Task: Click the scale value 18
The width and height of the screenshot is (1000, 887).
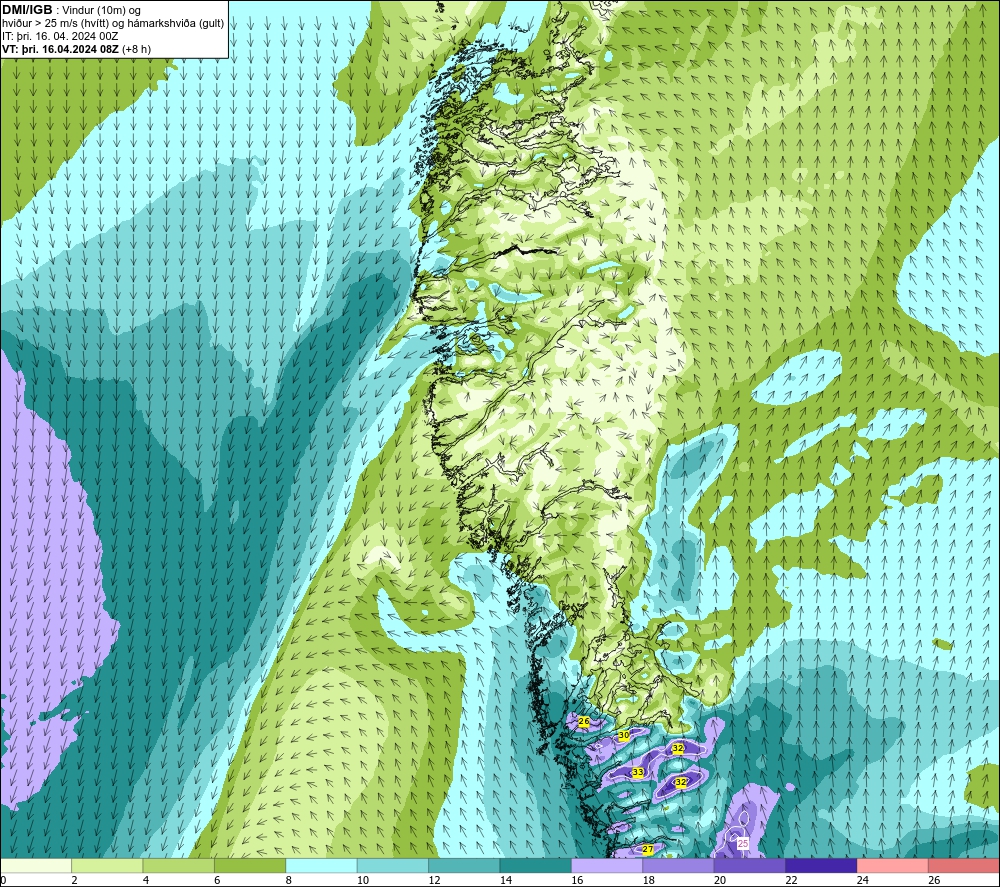Action: pos(649,880)
